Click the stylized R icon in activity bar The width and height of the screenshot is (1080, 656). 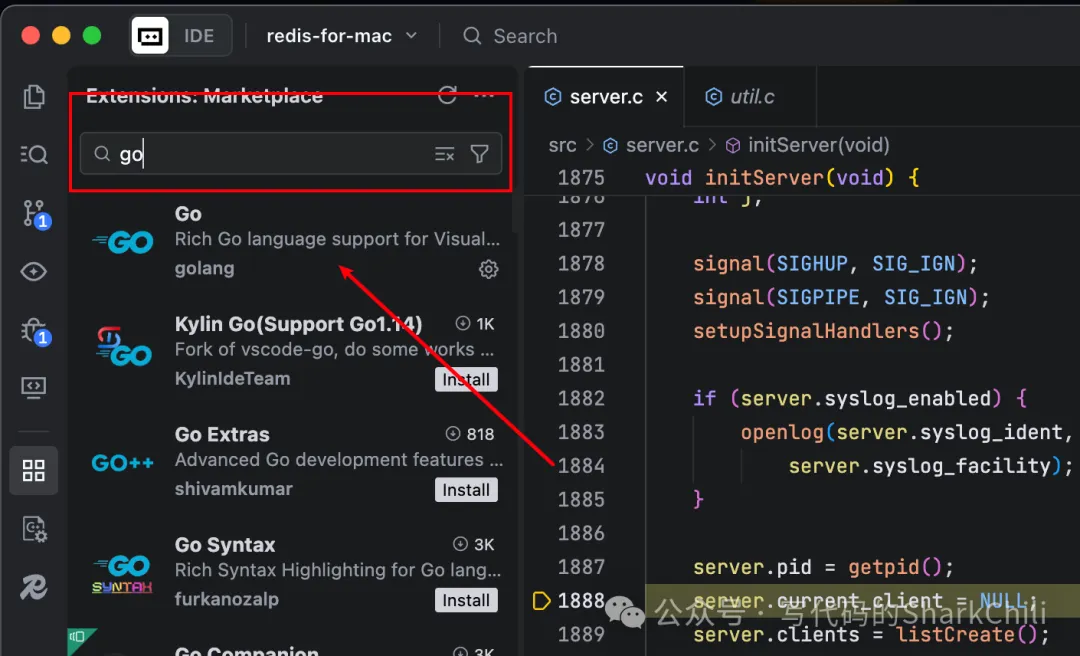click(34, 587)
